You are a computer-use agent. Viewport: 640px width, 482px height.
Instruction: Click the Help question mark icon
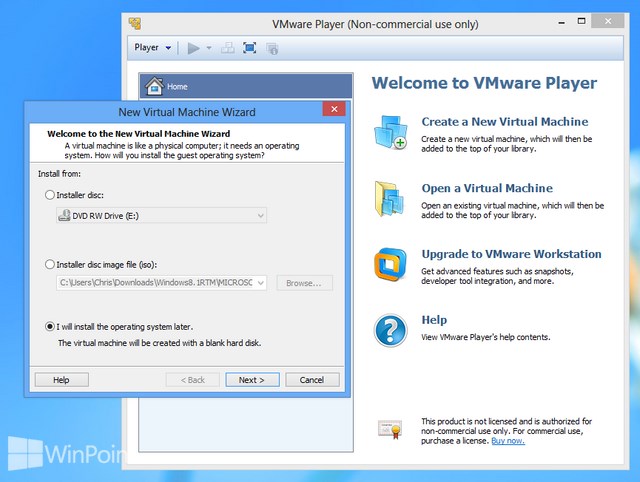[x=390, y=330]
